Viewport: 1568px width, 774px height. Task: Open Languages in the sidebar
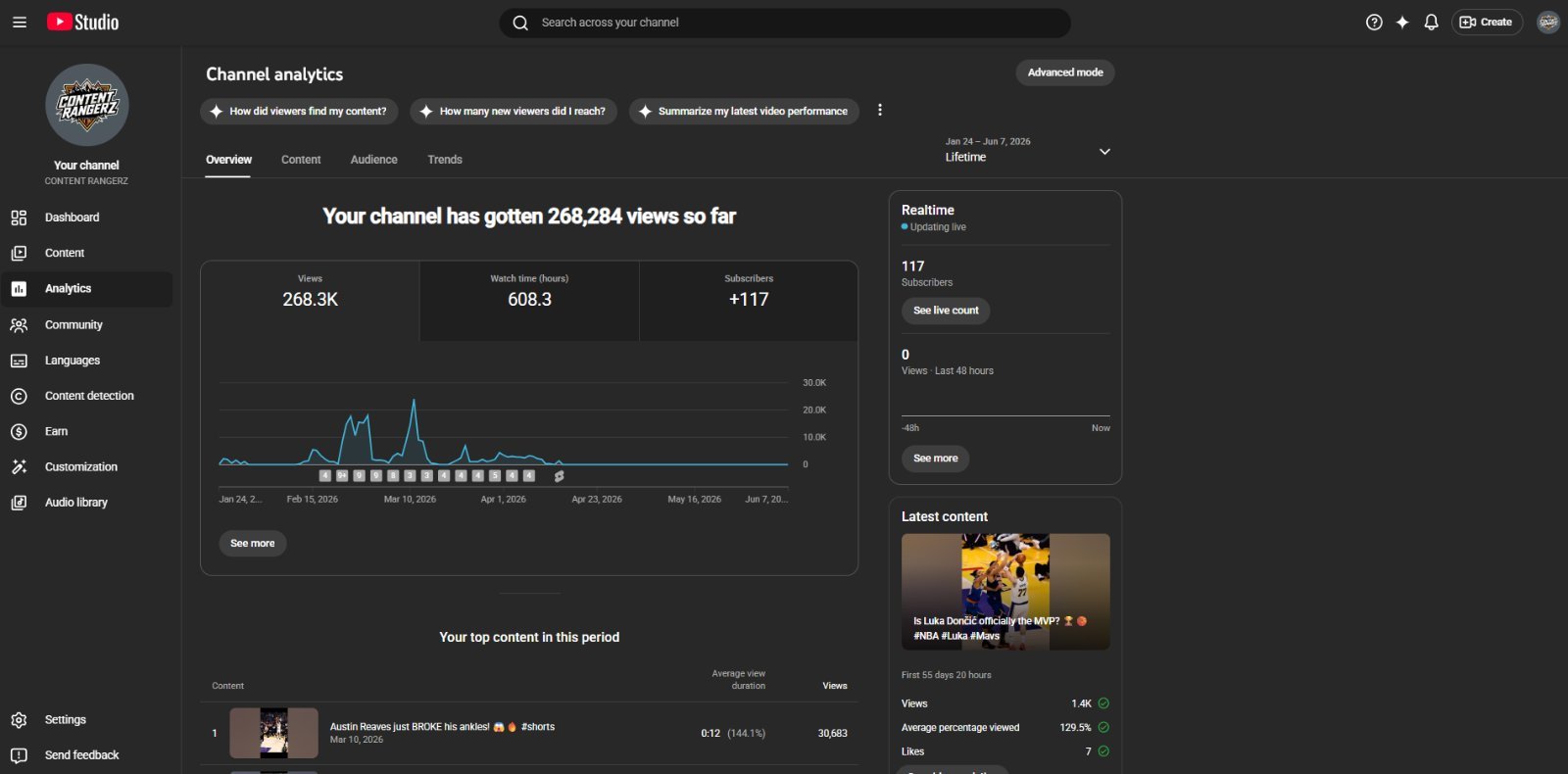coord(86,361)
